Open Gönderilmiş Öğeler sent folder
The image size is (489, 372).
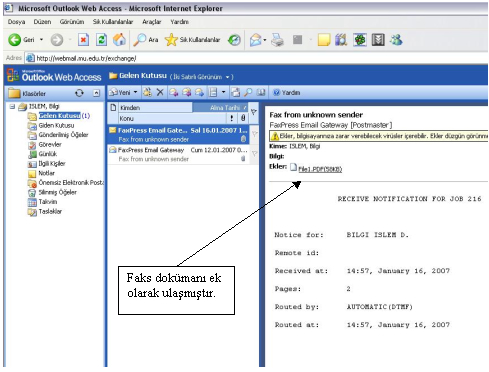(x=63, y=135)
